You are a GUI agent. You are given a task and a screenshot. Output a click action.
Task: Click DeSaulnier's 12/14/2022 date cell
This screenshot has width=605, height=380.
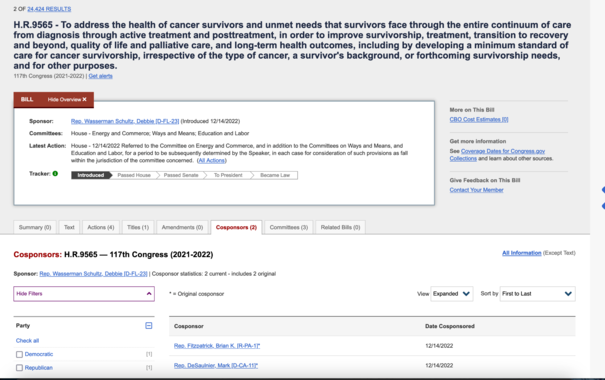(x=439, y=365)
